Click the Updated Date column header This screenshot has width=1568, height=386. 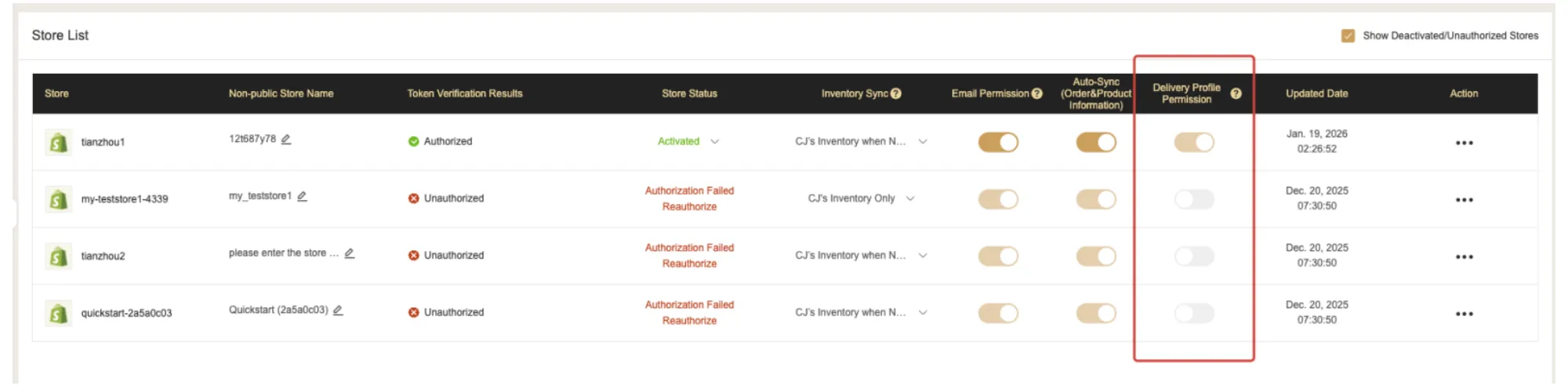pyautogui.click(x=1316, y=93)
